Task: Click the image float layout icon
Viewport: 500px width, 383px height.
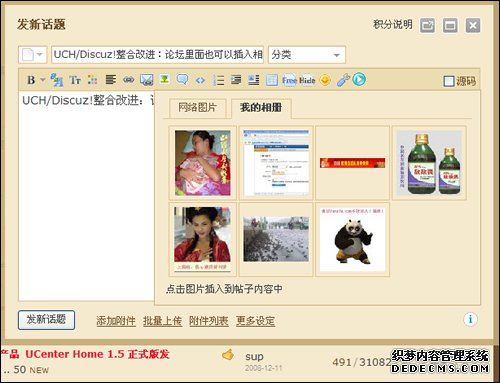Action: pyautogui.click(x=254, y=80)
